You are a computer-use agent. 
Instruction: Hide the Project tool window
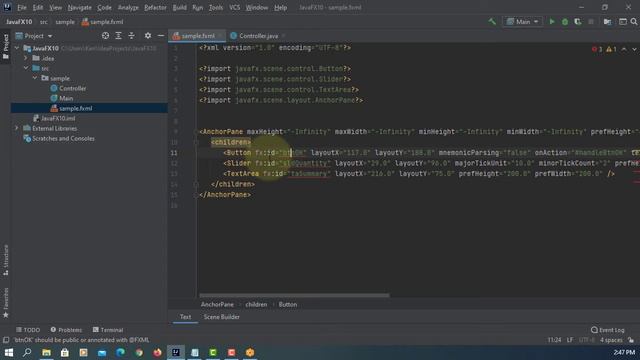click(161, 36)
